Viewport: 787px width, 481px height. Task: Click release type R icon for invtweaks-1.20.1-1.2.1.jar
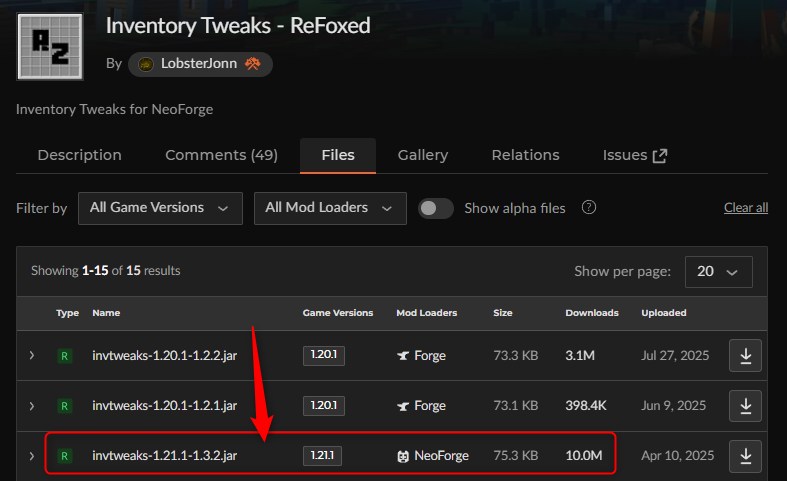[x=64, y=406]
